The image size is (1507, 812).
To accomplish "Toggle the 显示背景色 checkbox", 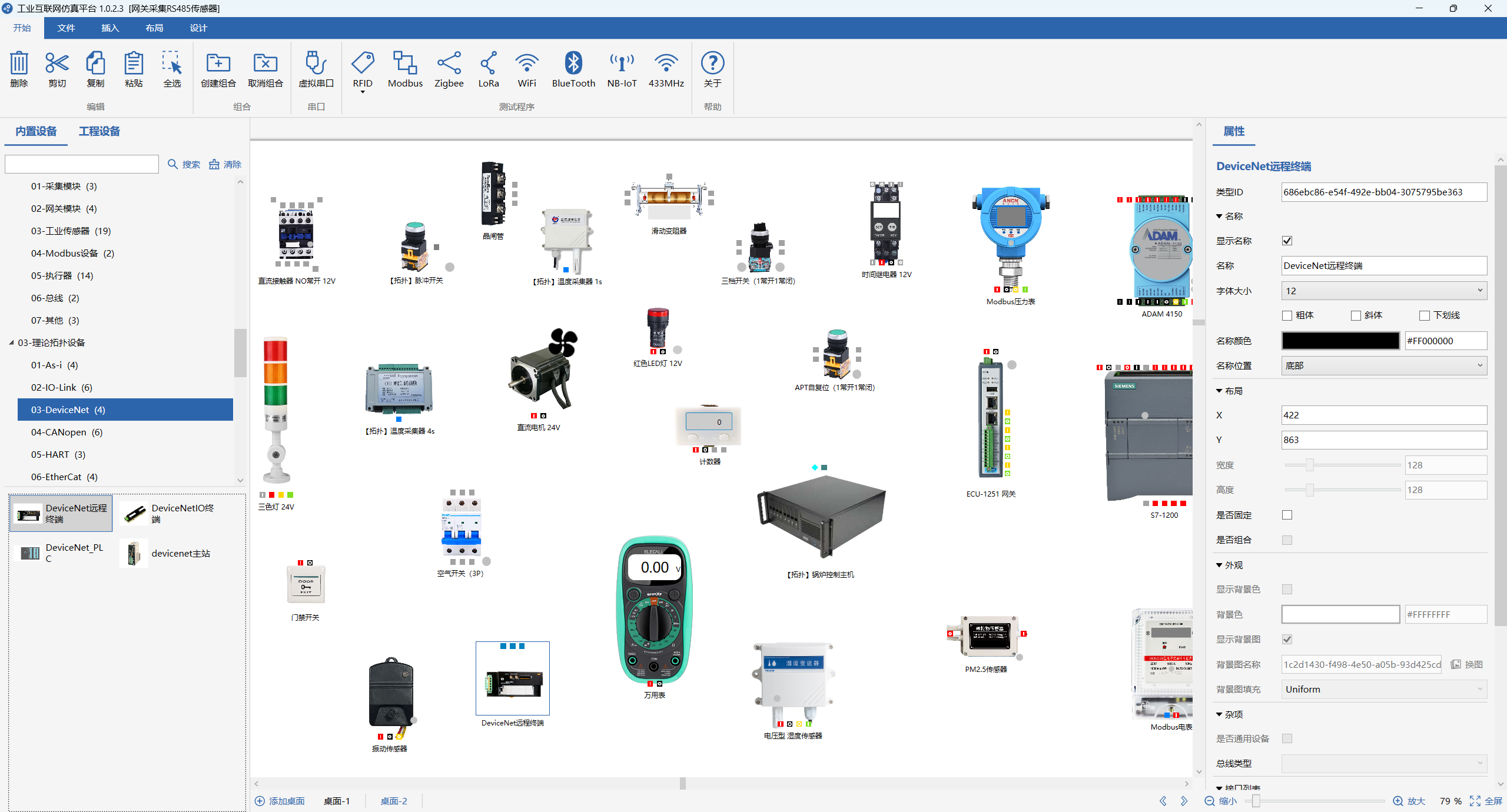I will pyautogui.click(x=1287, y=589).
